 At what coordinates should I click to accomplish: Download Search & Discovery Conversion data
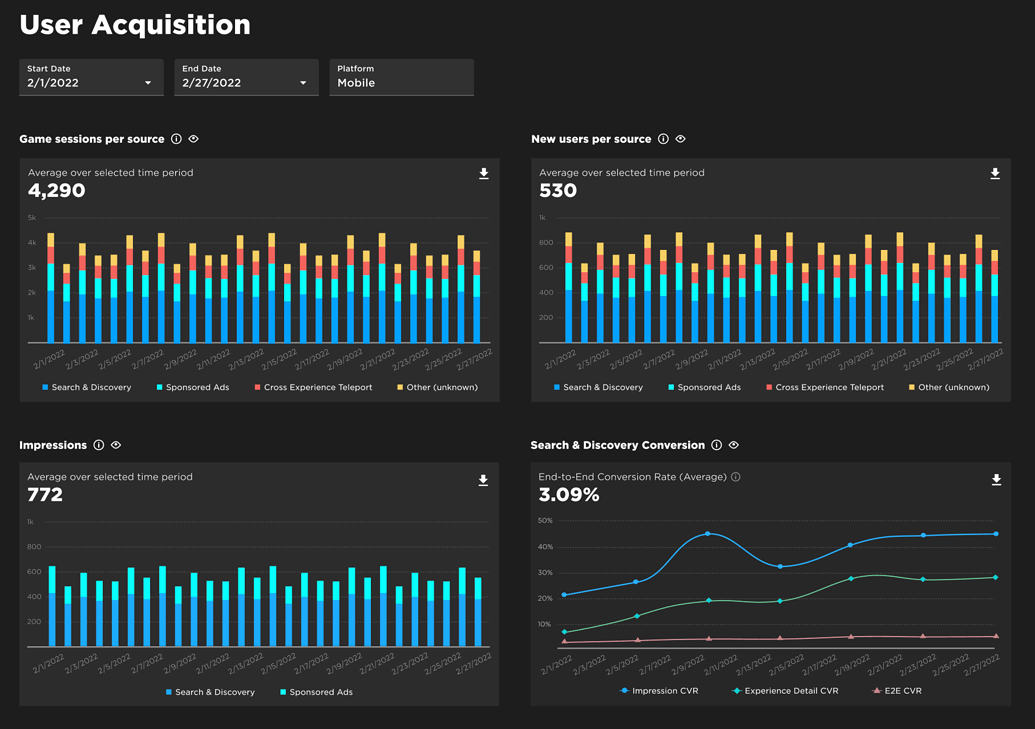pos(996,480)
